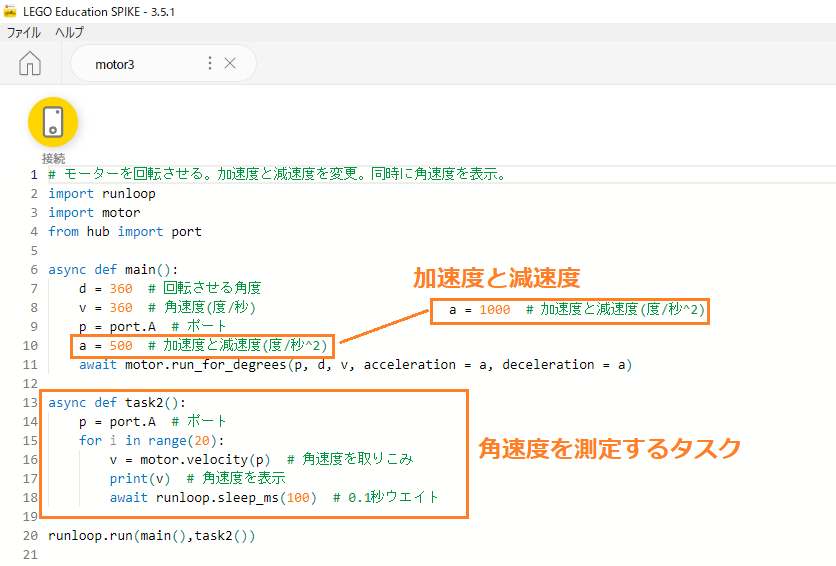
Task: Click the 接続 label under hub icon
Action: (x=53, y=158)
